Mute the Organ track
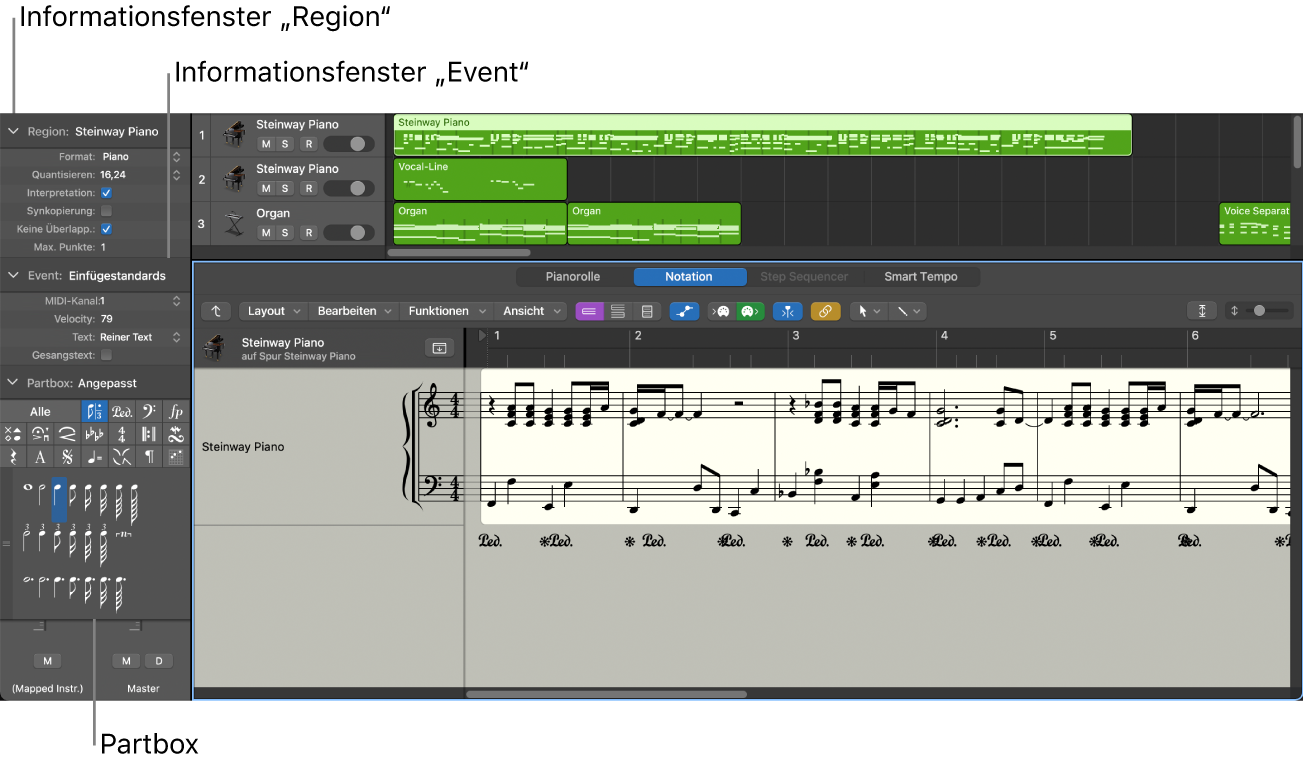Screen dimensions: 1303x761 tap(265, 233)
